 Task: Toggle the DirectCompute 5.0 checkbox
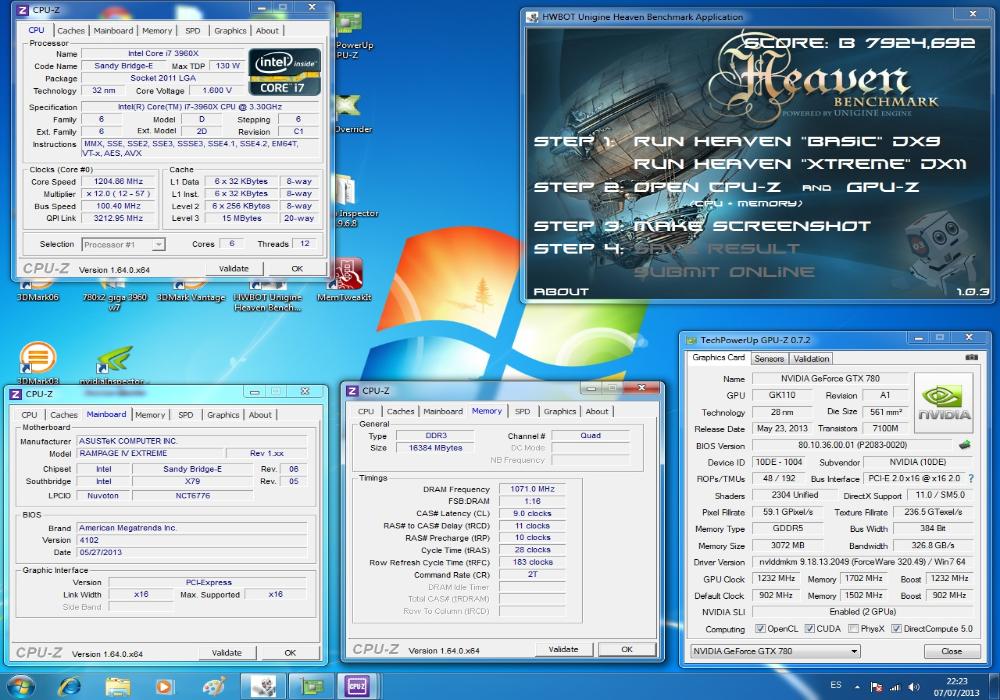coord(896,629)
